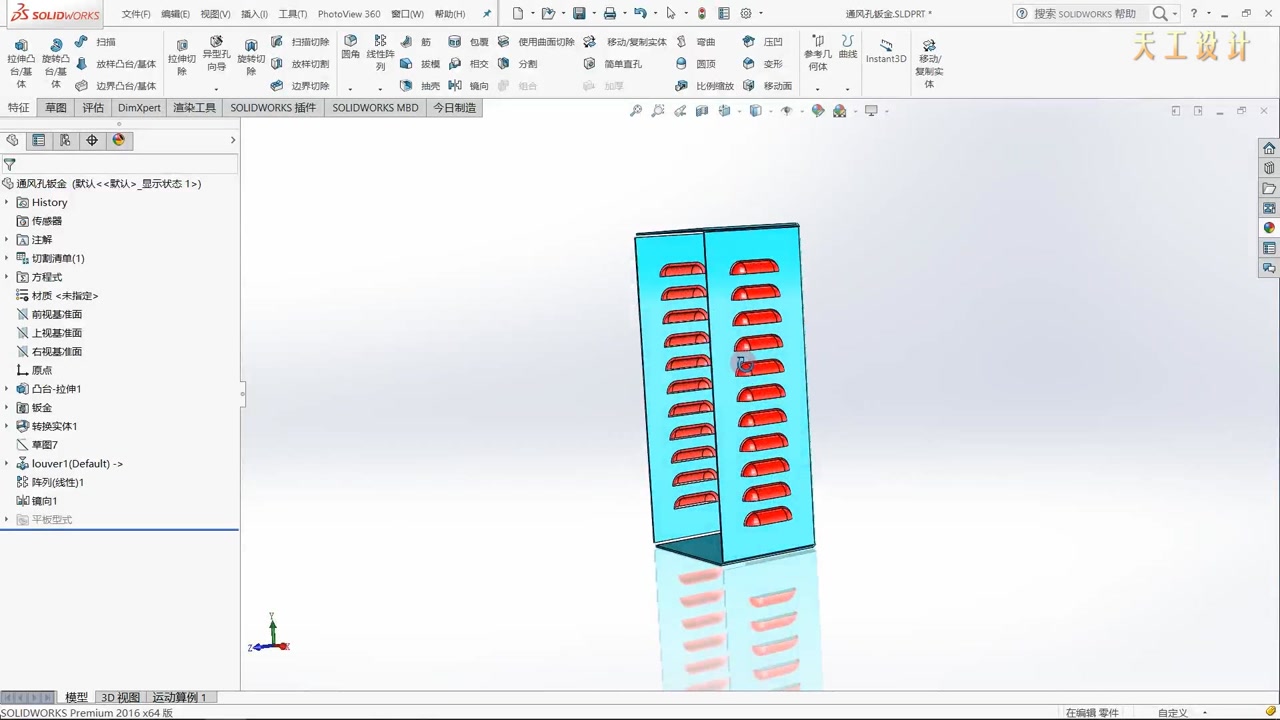Open the 参考几何体 reference geometry dropdown
The width and height of the screenshot is (1280, 720).
tap(817, 88)
